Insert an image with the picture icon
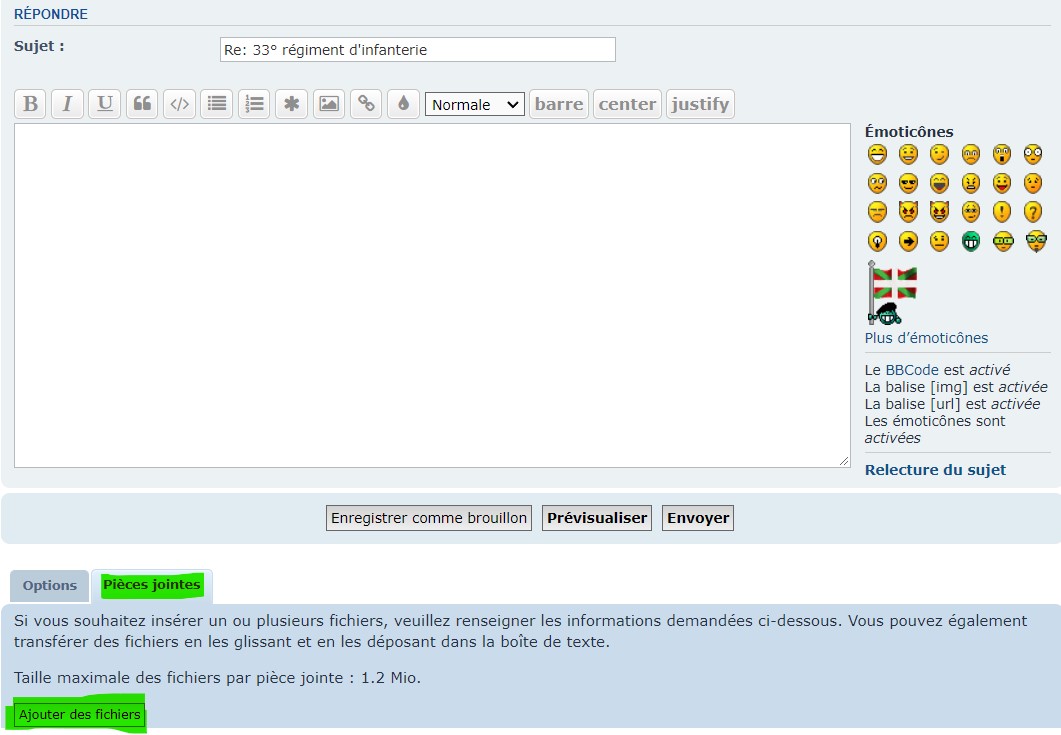 point(328,104)
